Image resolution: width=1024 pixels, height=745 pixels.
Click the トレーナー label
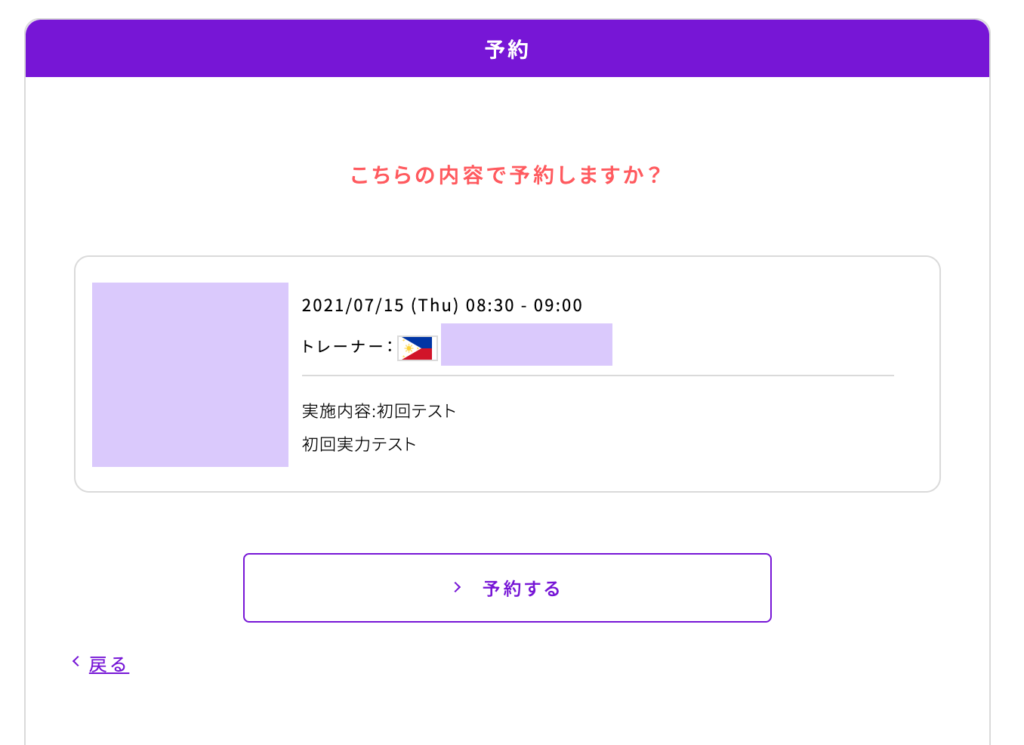point(346,346)
